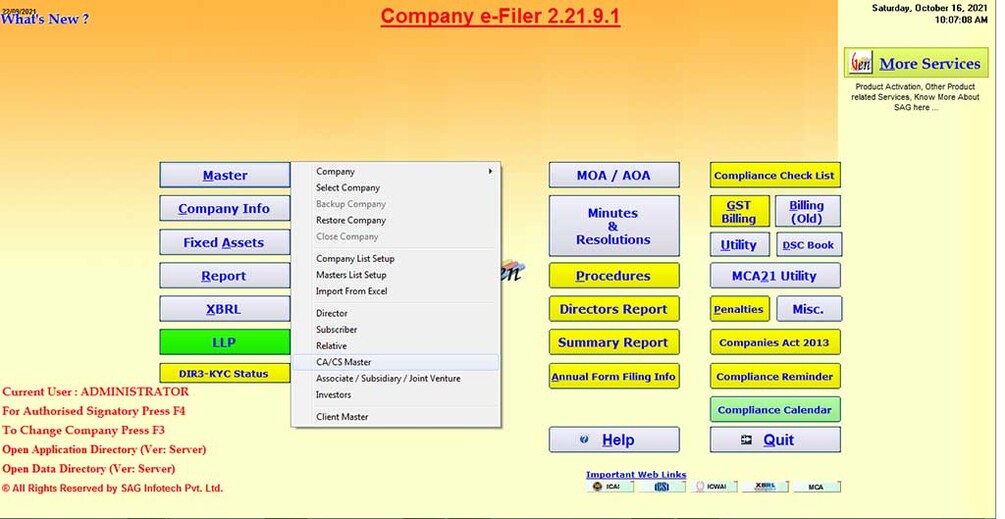Image resolution: width=1005 pixels, height=519 pixels.
Task: Check DIR3-KYC Status
Action: [225, 374]
